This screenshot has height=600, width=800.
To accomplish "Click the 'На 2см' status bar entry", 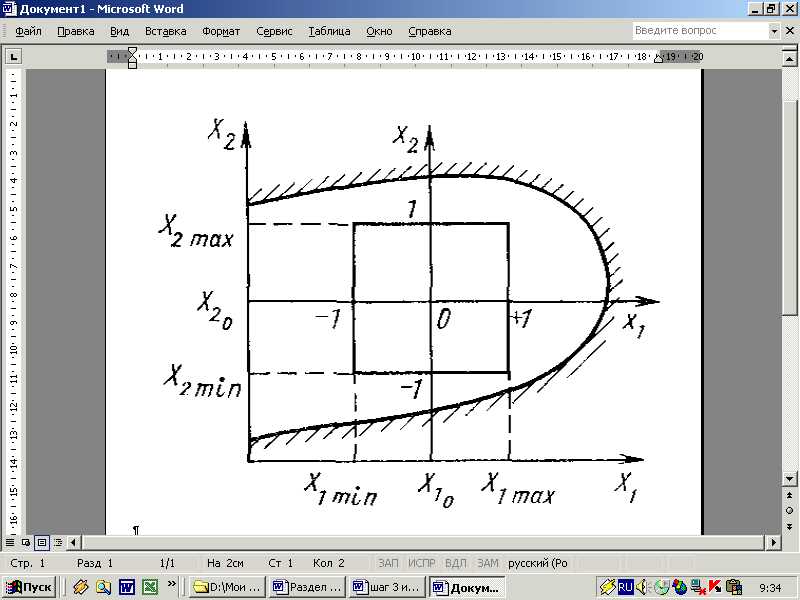I will [225, 563].
